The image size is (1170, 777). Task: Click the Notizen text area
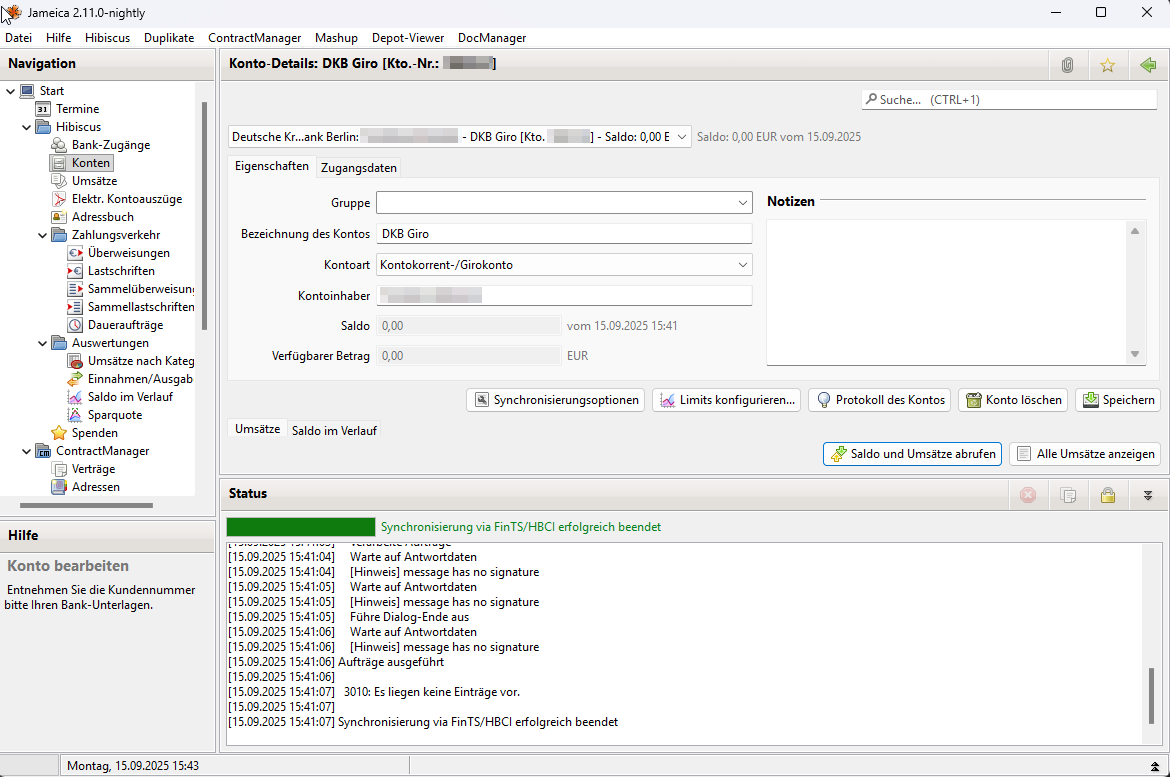(x=946, y=293)
